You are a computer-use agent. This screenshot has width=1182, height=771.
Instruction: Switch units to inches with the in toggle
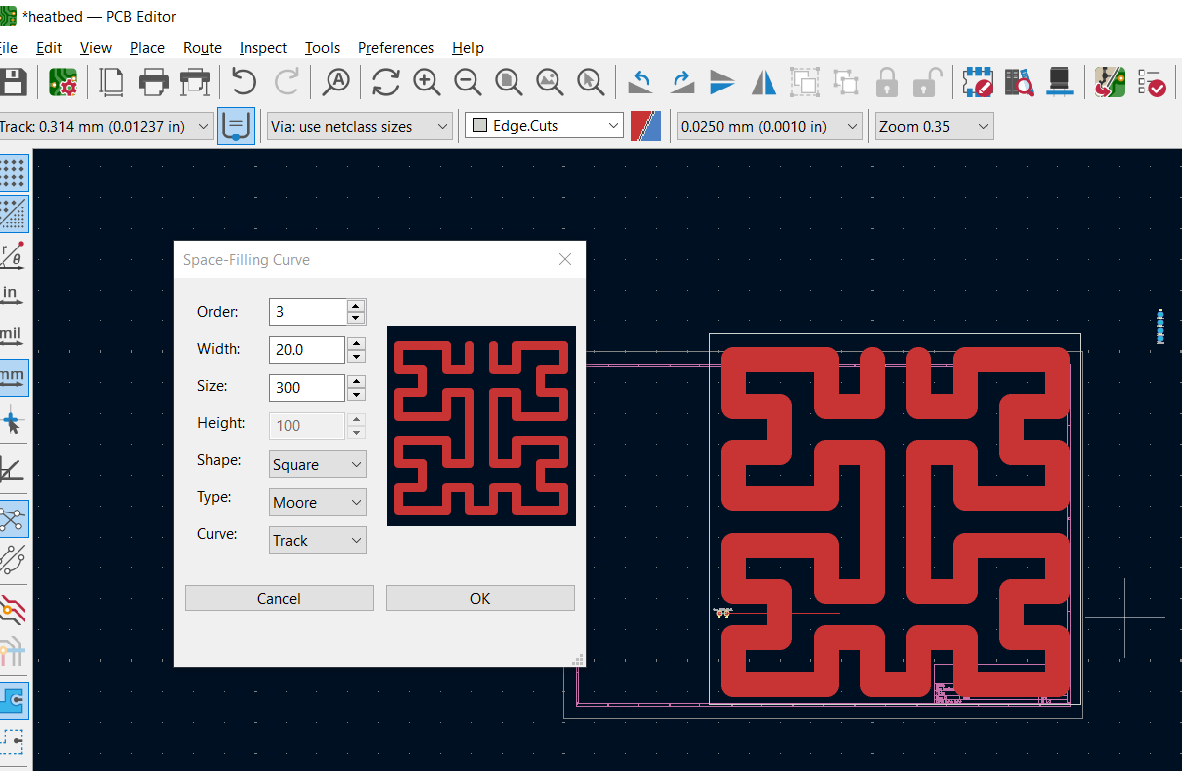[11, 295]
